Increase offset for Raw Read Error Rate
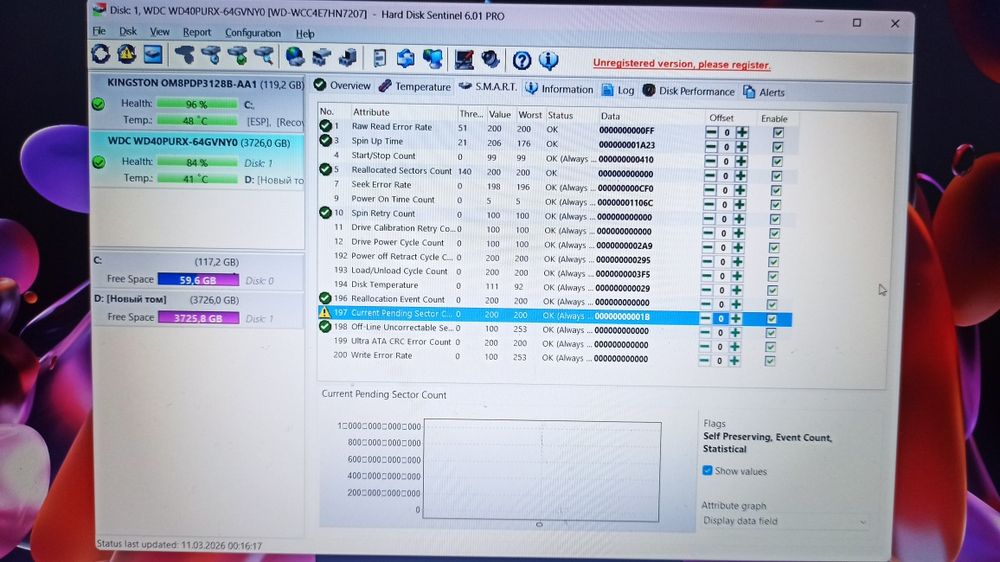 742,133
